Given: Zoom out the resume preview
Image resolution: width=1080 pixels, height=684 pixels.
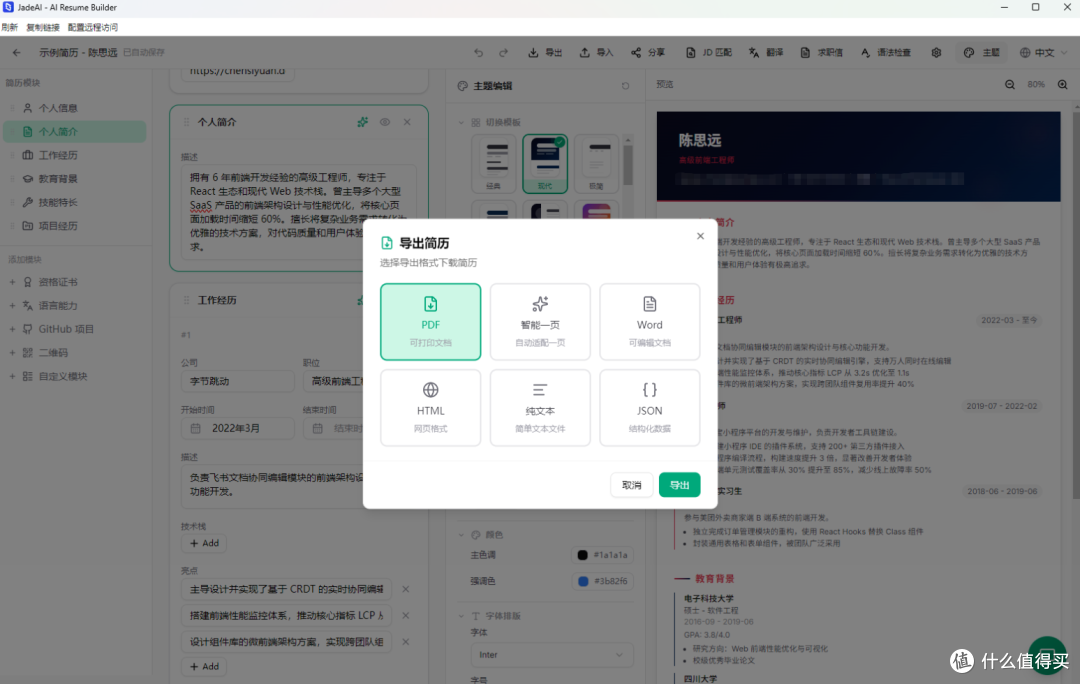Looking at the screenshot, I should click(1010, 85).
